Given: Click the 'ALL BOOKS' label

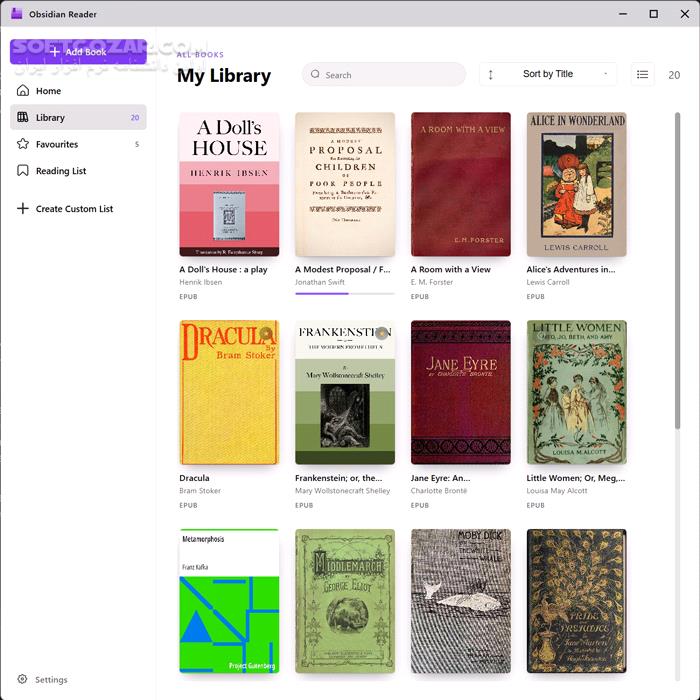Looking at the screenshot, I should click(x=200, y=54).
